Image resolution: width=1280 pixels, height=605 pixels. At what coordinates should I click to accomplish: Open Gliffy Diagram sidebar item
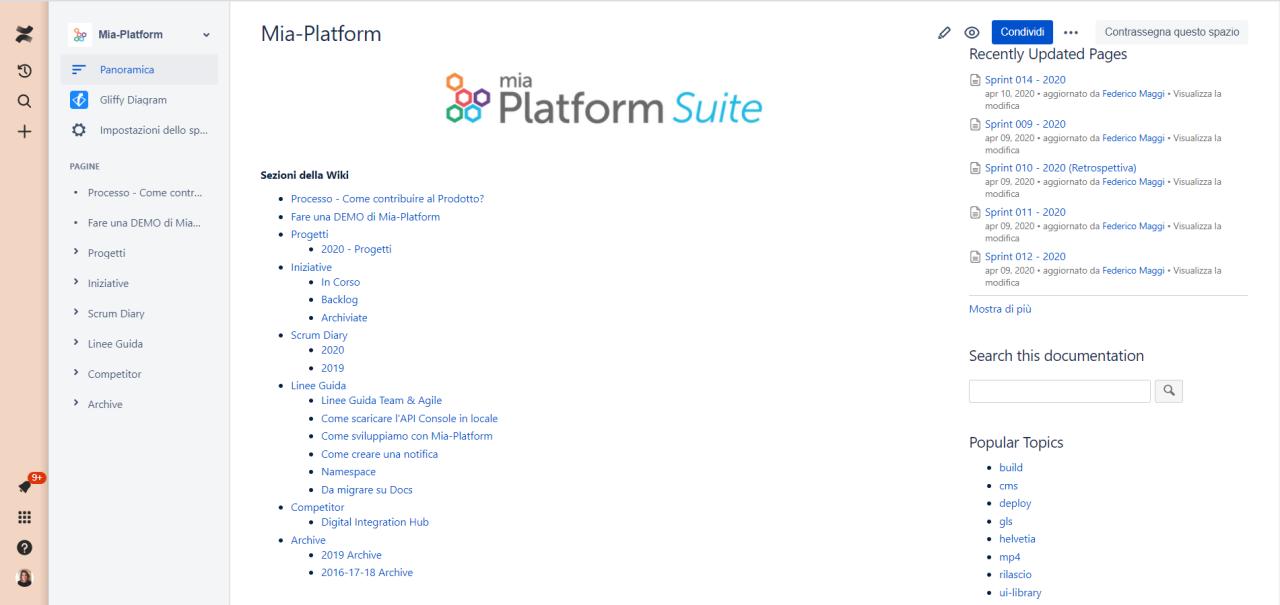coord(139,100)
